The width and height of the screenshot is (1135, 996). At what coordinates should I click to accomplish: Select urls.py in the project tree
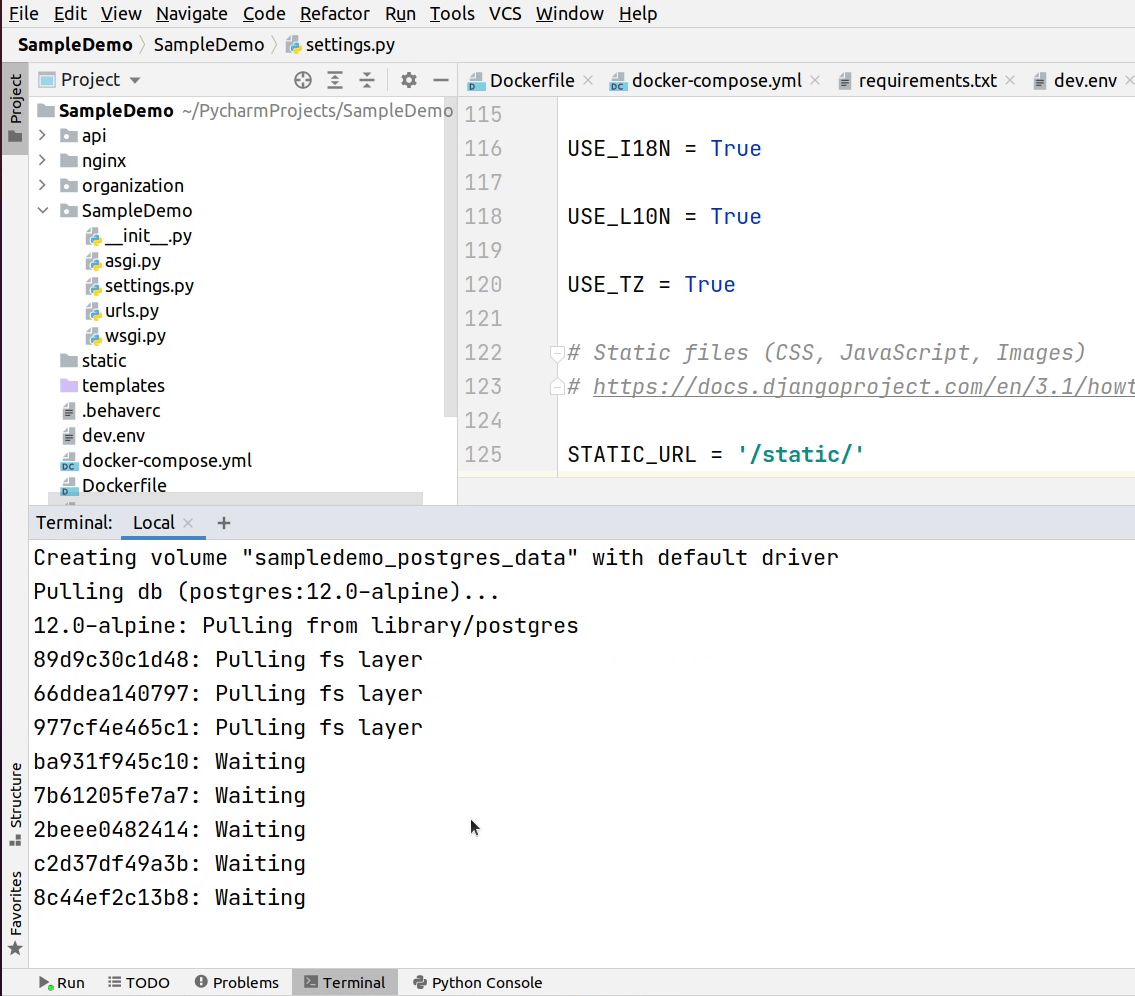[x=131, y=311]
